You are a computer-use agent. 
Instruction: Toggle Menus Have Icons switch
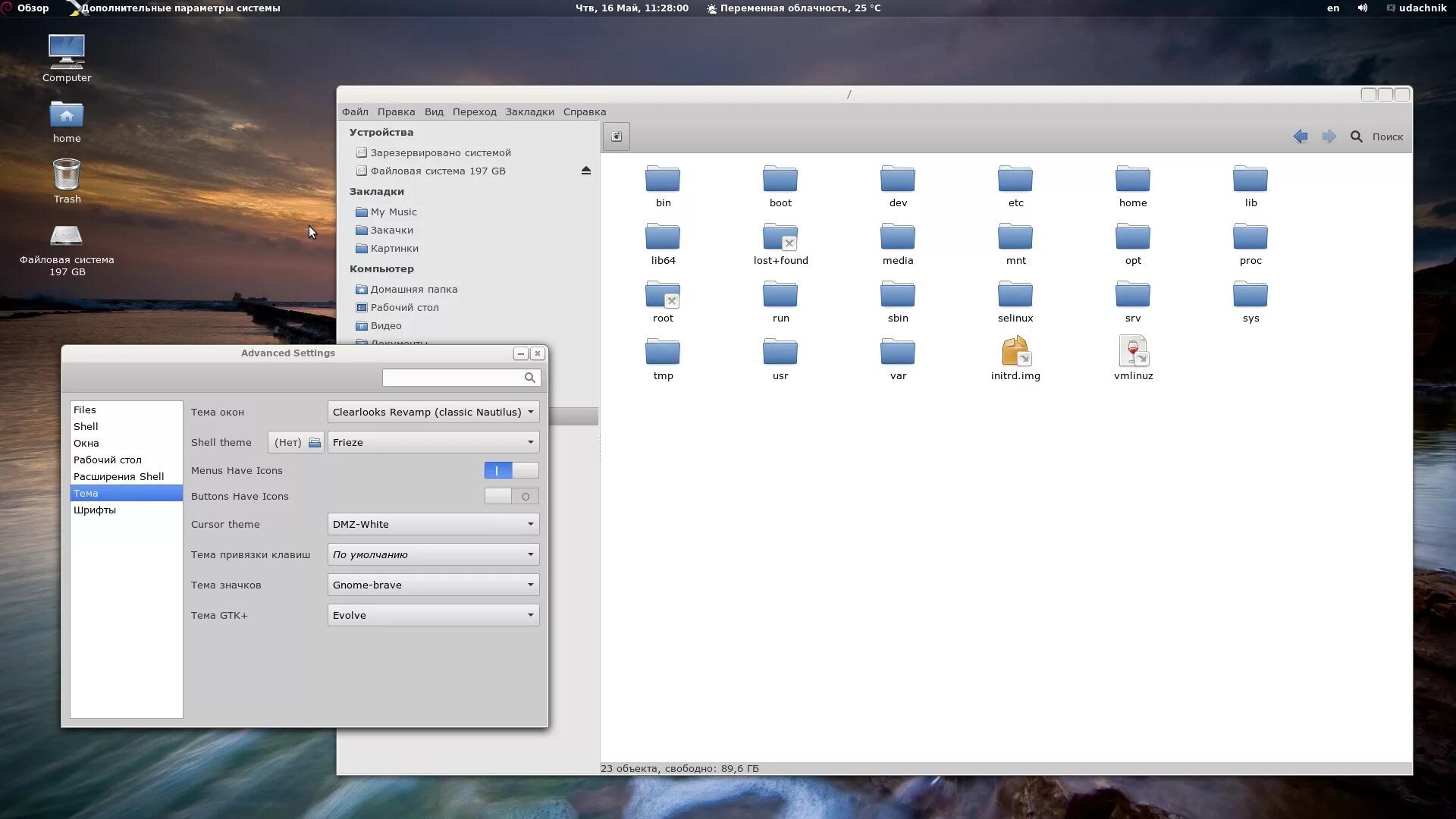pyautogui.click(x=511, y=470)
